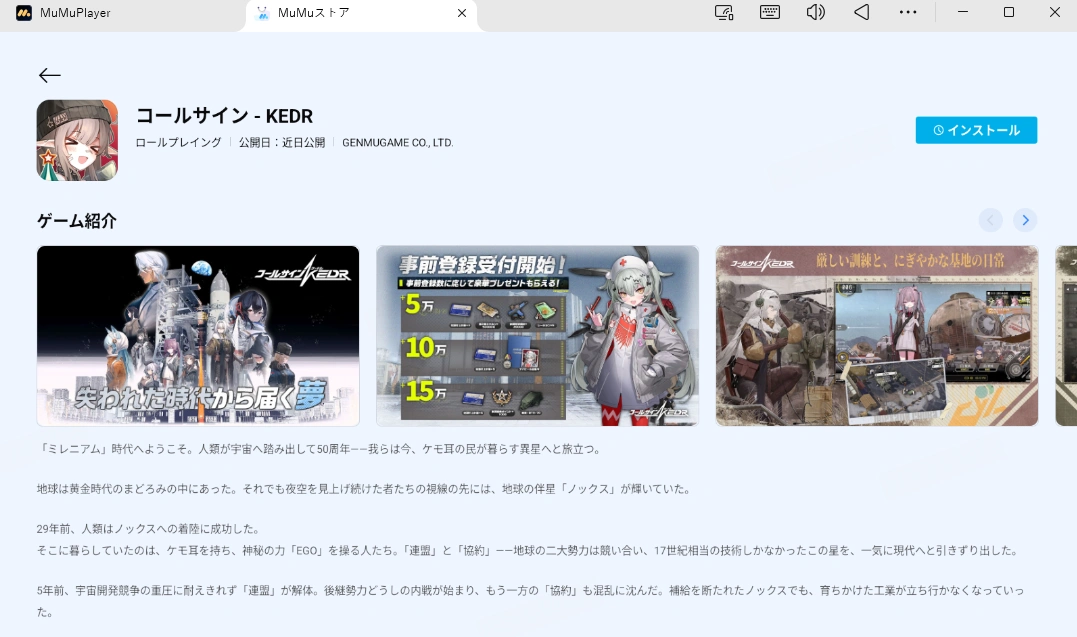Click the インストール button

[976, 130]
